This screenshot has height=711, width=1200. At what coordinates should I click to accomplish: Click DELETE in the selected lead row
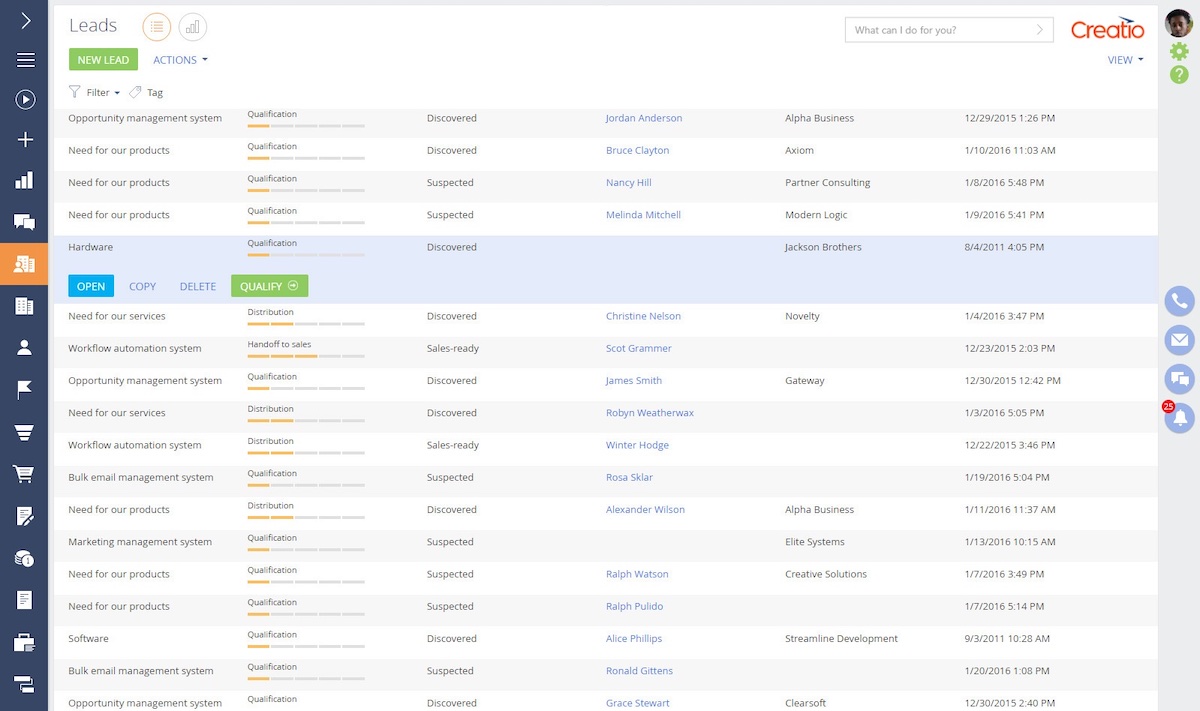[198, 286]
